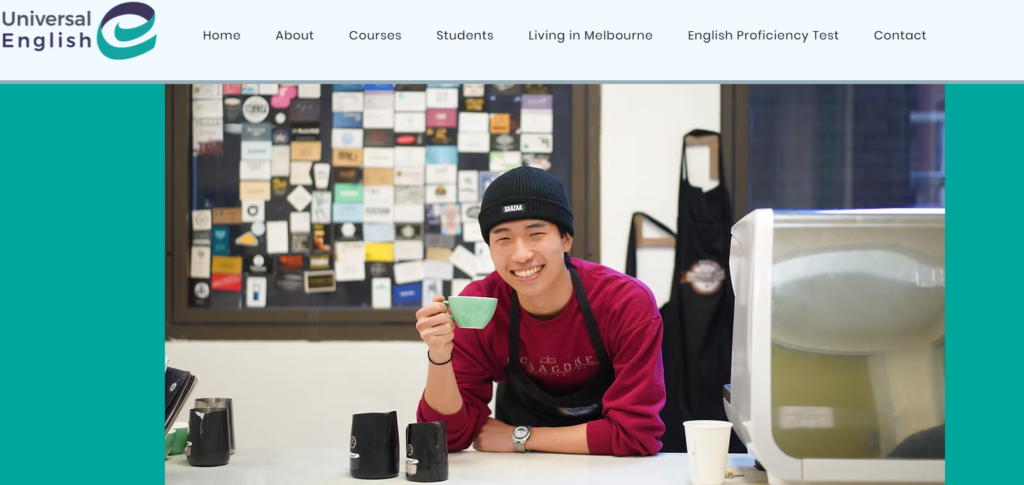Click the green coffee cup in photo
Screen dimensions: 1024x485
click(x=470, y=311)
